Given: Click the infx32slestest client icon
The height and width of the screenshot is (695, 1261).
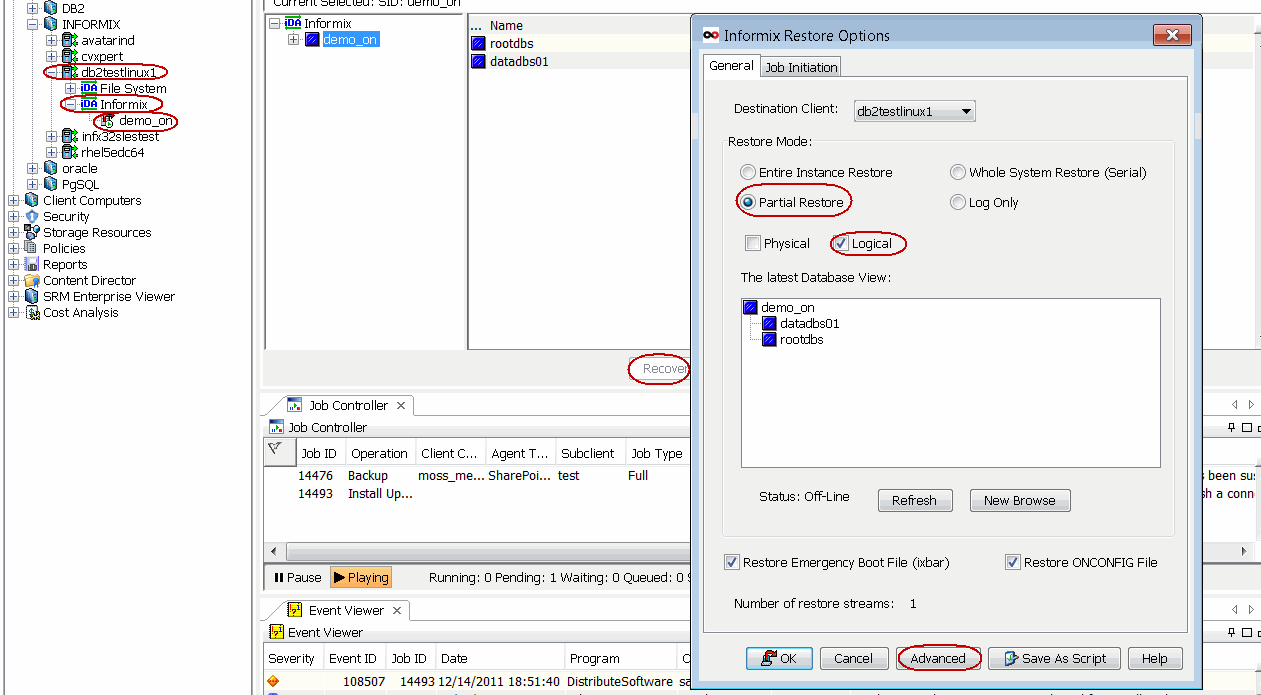Looking at the screenshot, I should (x=70, y=136).
